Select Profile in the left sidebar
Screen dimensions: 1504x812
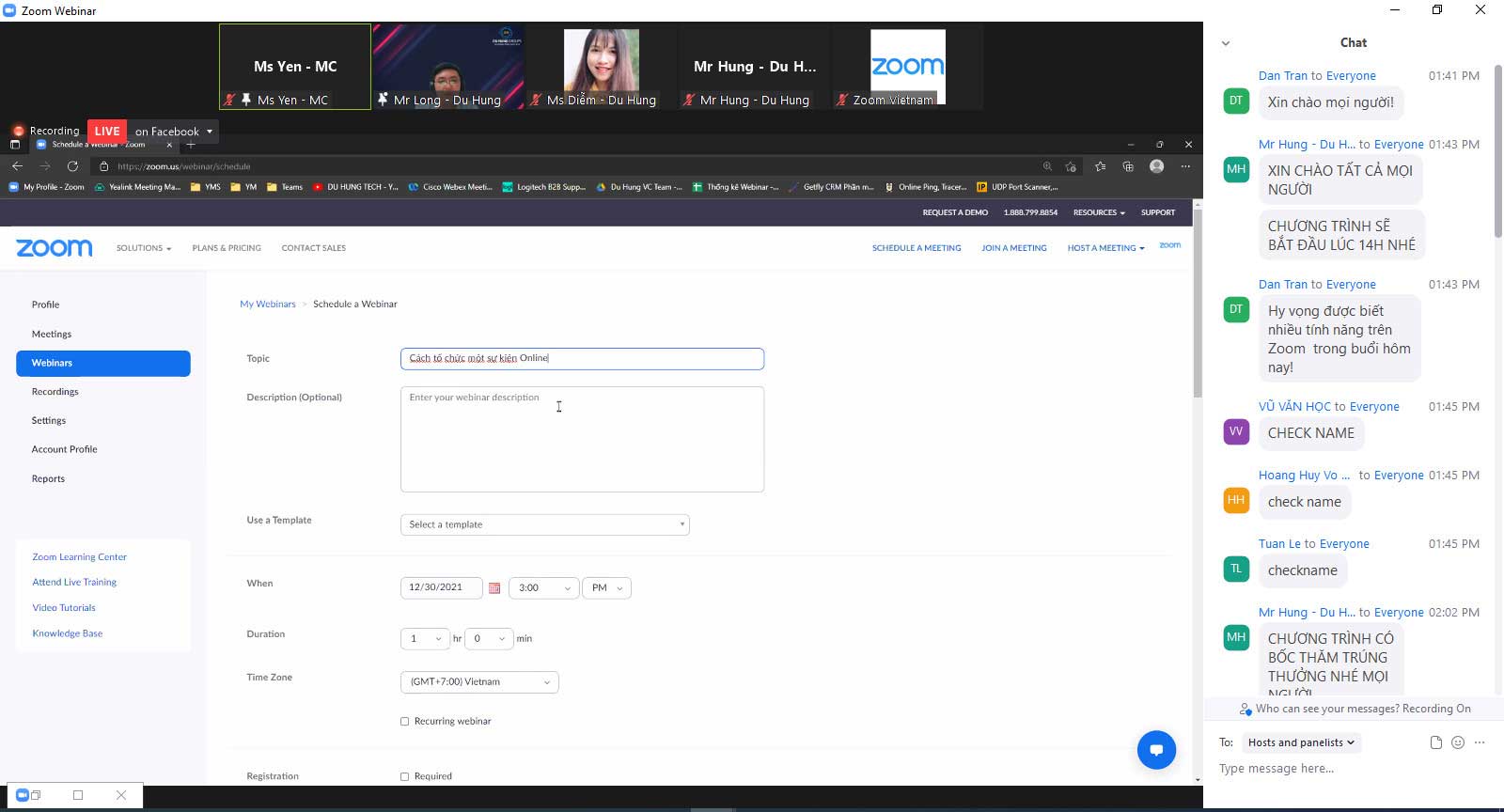click(x=45, y=304)
